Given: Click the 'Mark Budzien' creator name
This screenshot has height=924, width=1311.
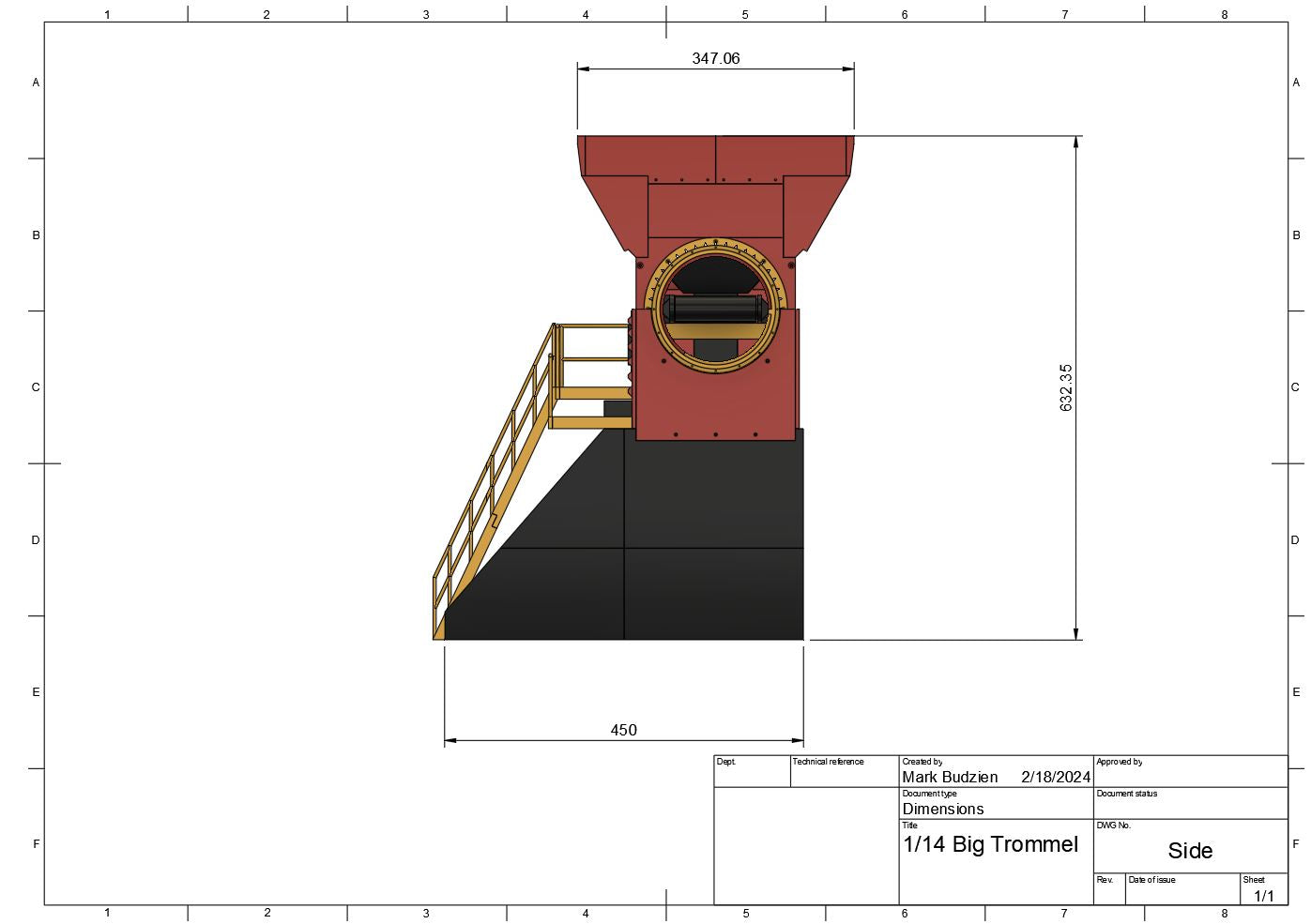Looking at the screenshot, I should pyautogui.click(x=950, y=777).
